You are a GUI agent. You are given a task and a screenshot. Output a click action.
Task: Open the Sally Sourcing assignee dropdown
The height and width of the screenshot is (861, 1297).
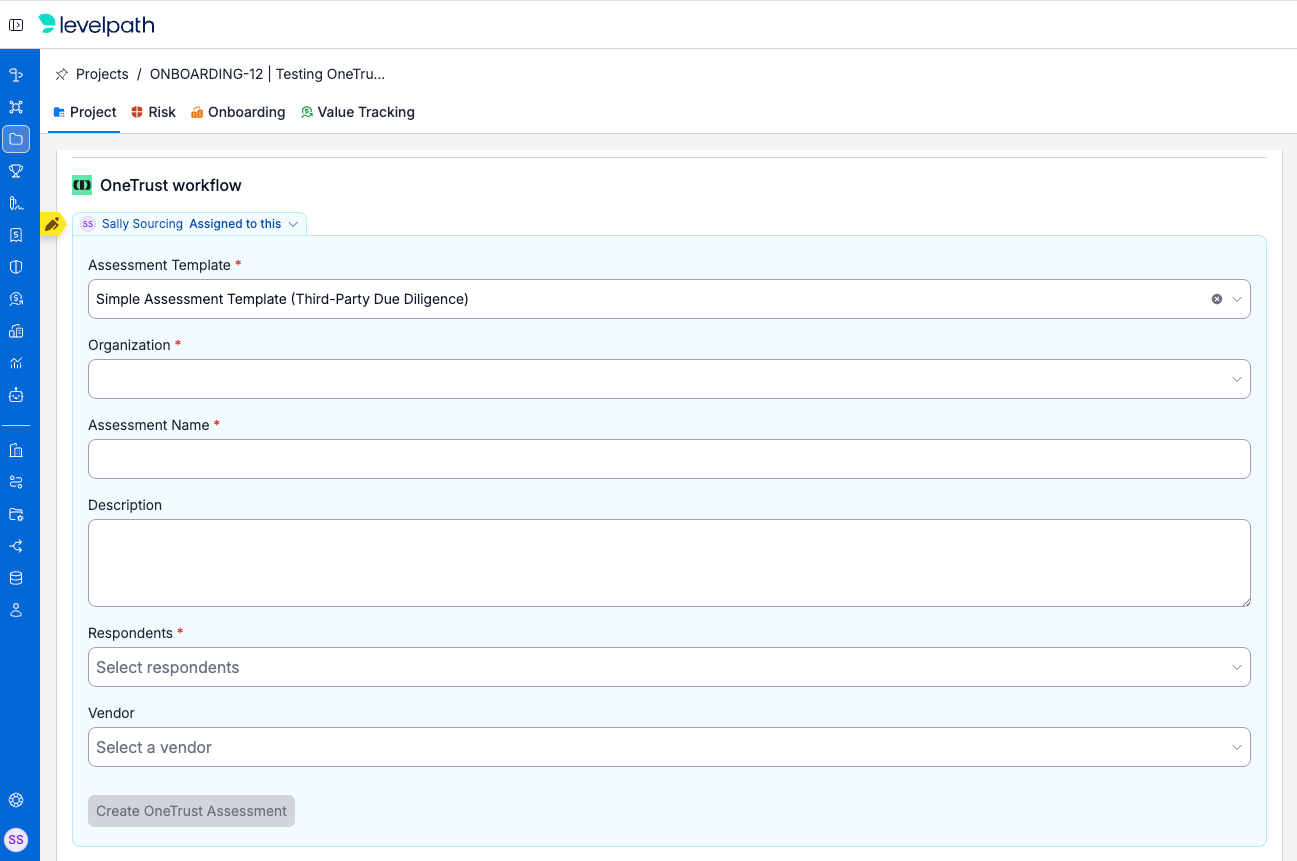coord(190,224)
